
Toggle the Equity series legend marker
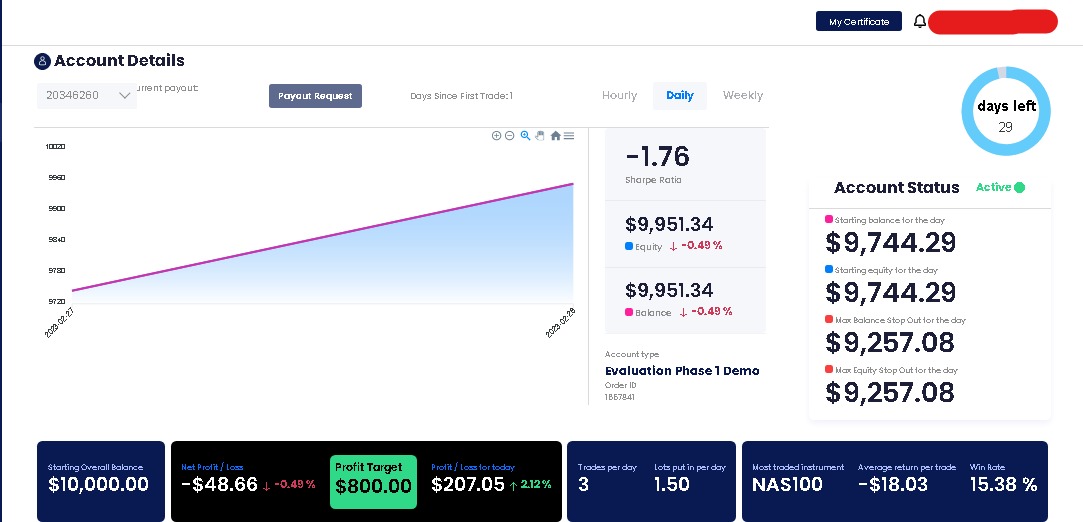point(629,246)
